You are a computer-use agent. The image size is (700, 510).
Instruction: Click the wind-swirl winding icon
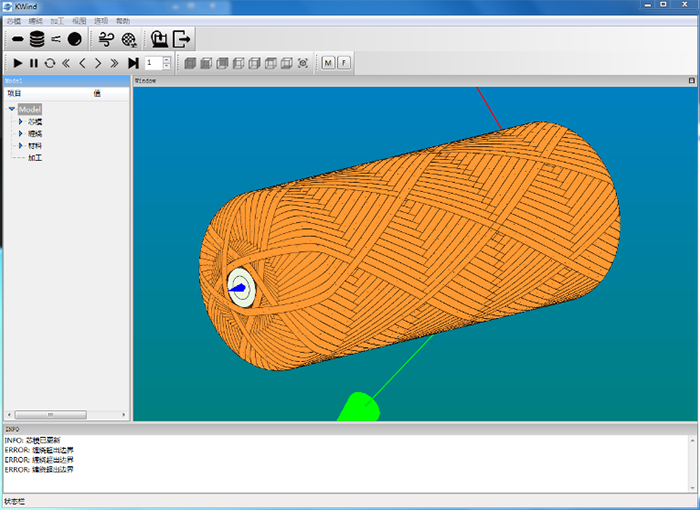(x=106, y=39)
